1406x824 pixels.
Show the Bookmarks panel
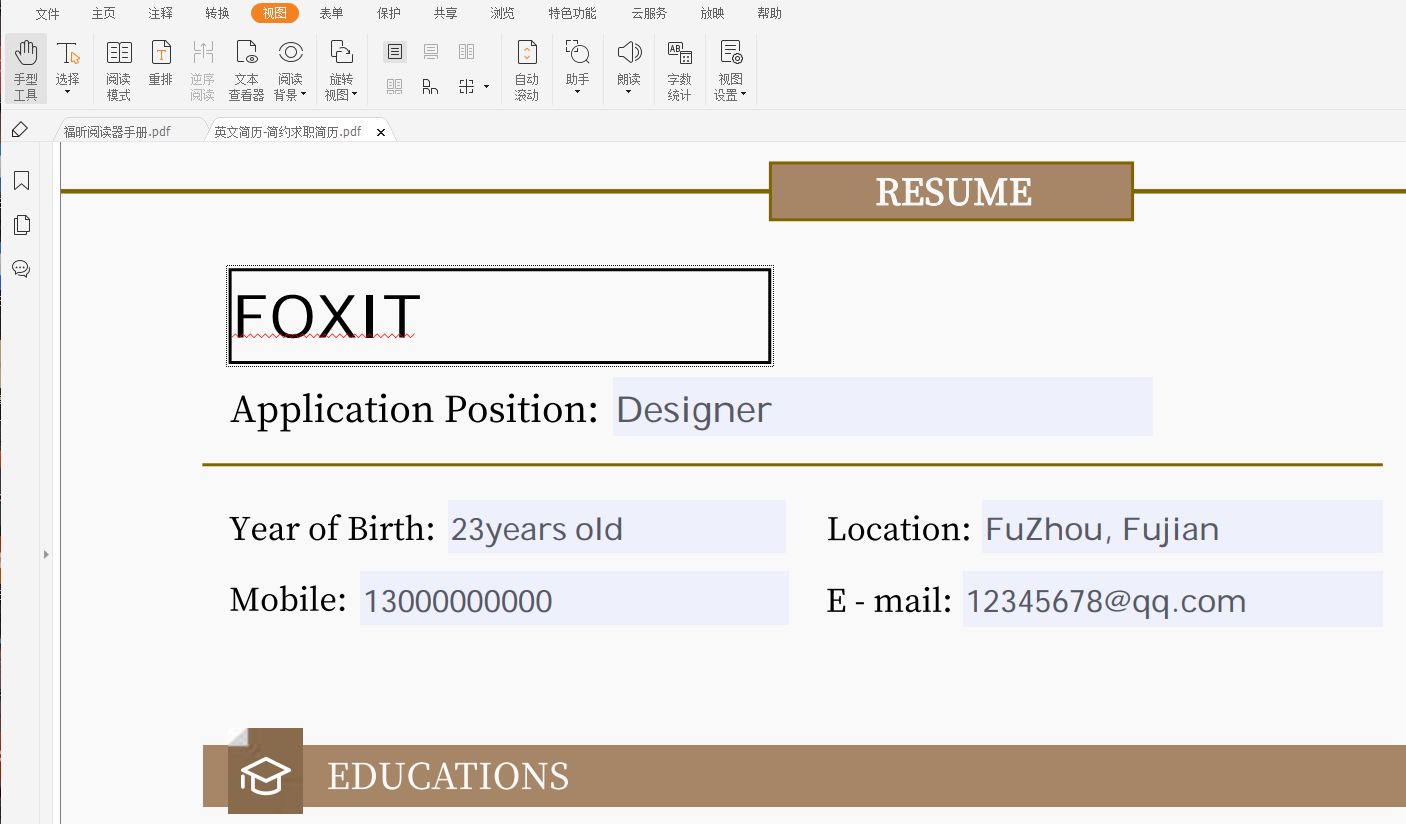21,181
